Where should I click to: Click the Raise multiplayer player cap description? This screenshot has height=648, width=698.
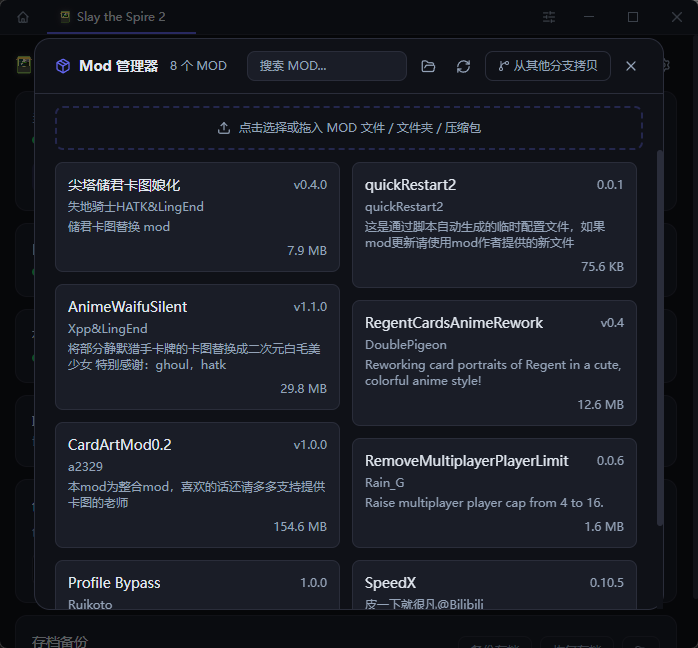coord(484,503)
